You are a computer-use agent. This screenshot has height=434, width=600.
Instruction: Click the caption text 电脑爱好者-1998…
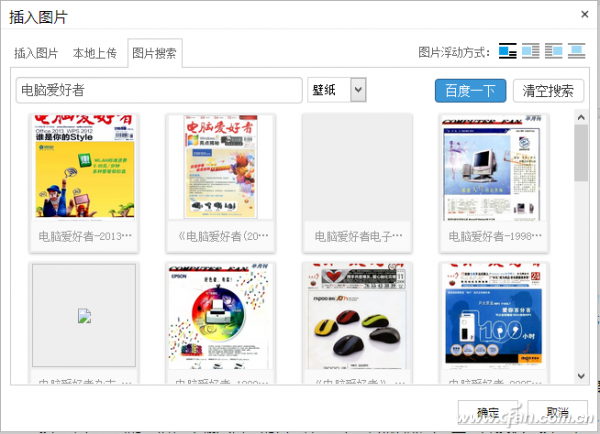click(495, 236)
